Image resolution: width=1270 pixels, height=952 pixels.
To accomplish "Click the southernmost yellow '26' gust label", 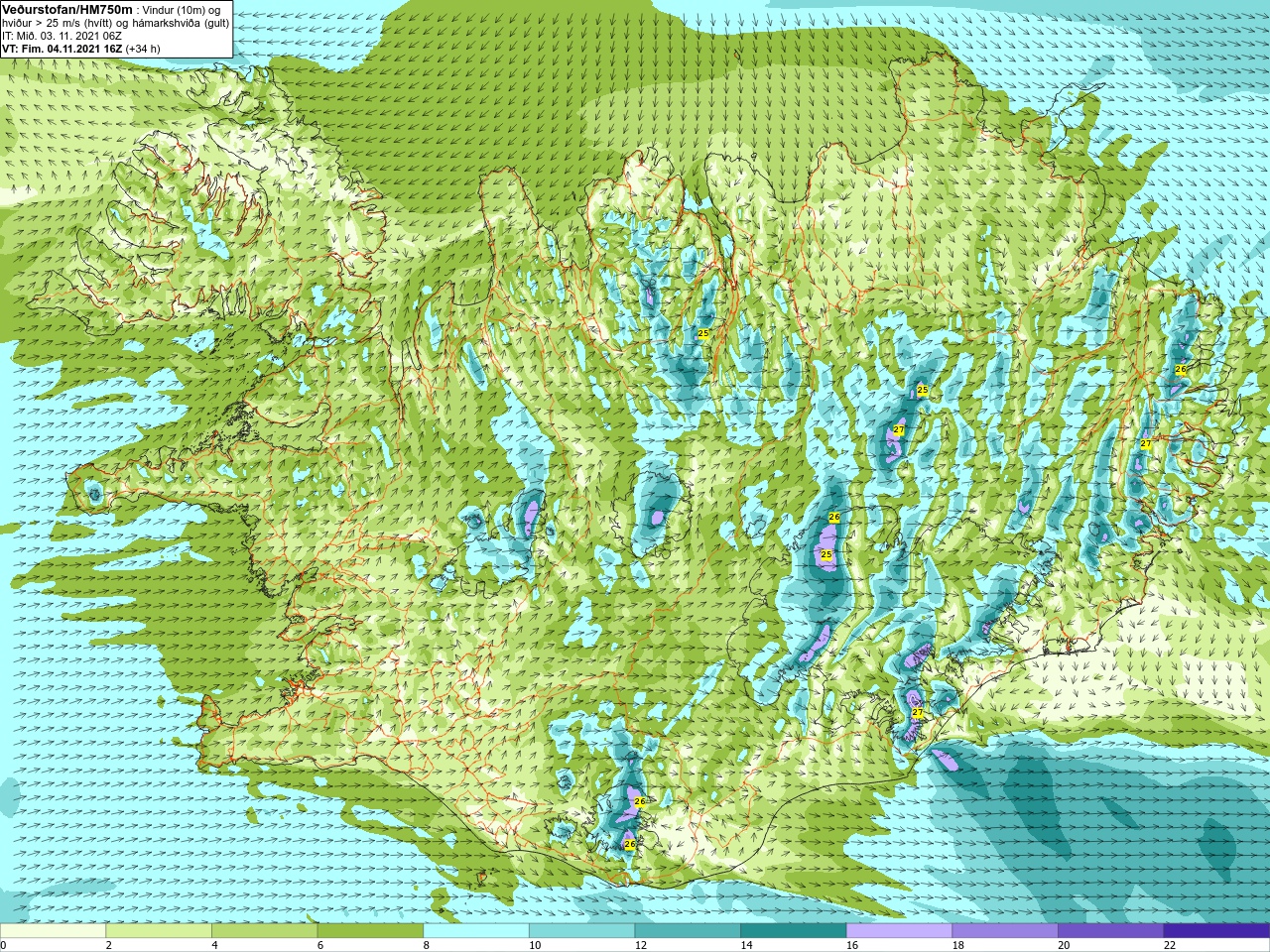I will pyautogui.click(x=629, y=844).
